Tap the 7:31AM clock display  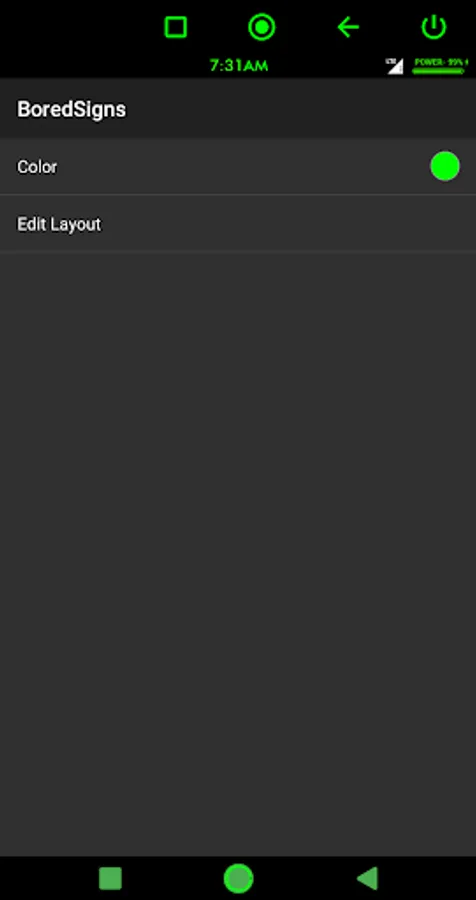pyautogui.click(x=239, y=66)
